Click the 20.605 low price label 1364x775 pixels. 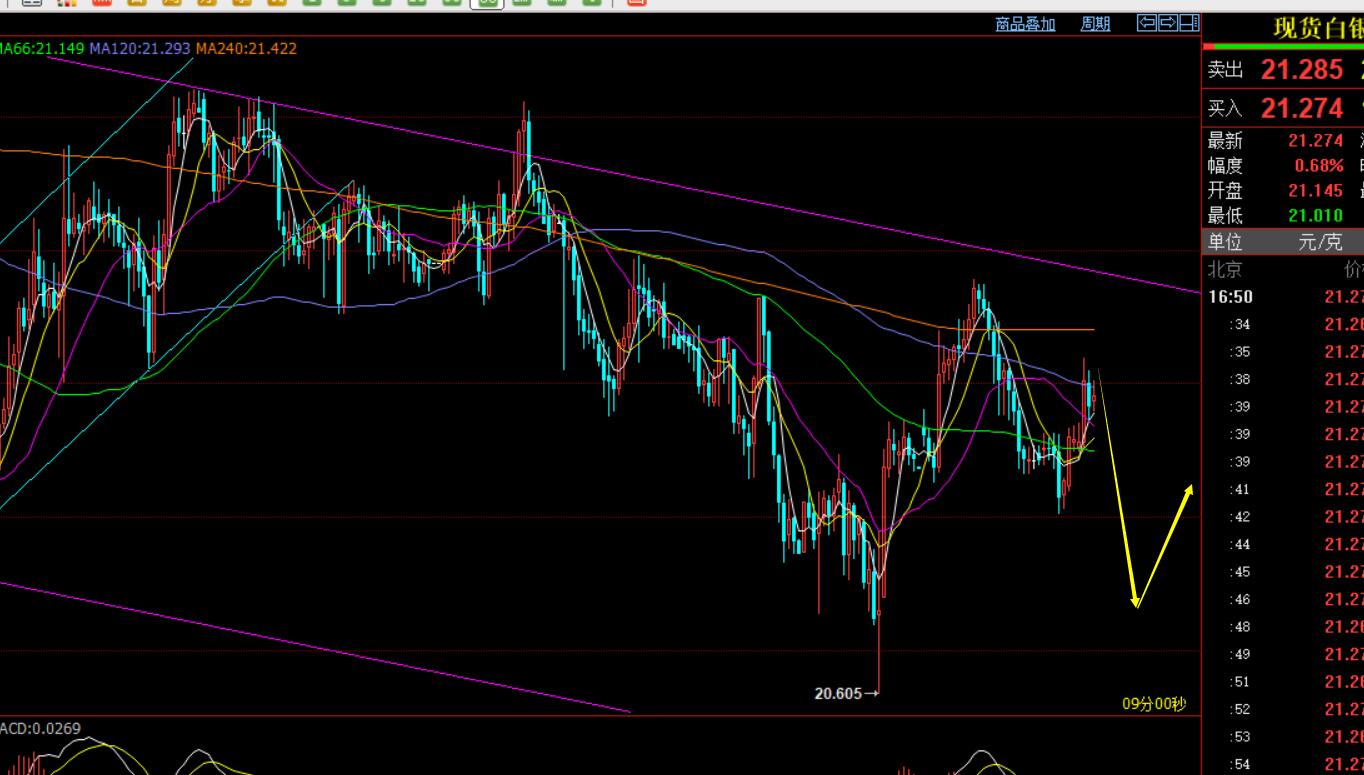click(x=838, y=693)
